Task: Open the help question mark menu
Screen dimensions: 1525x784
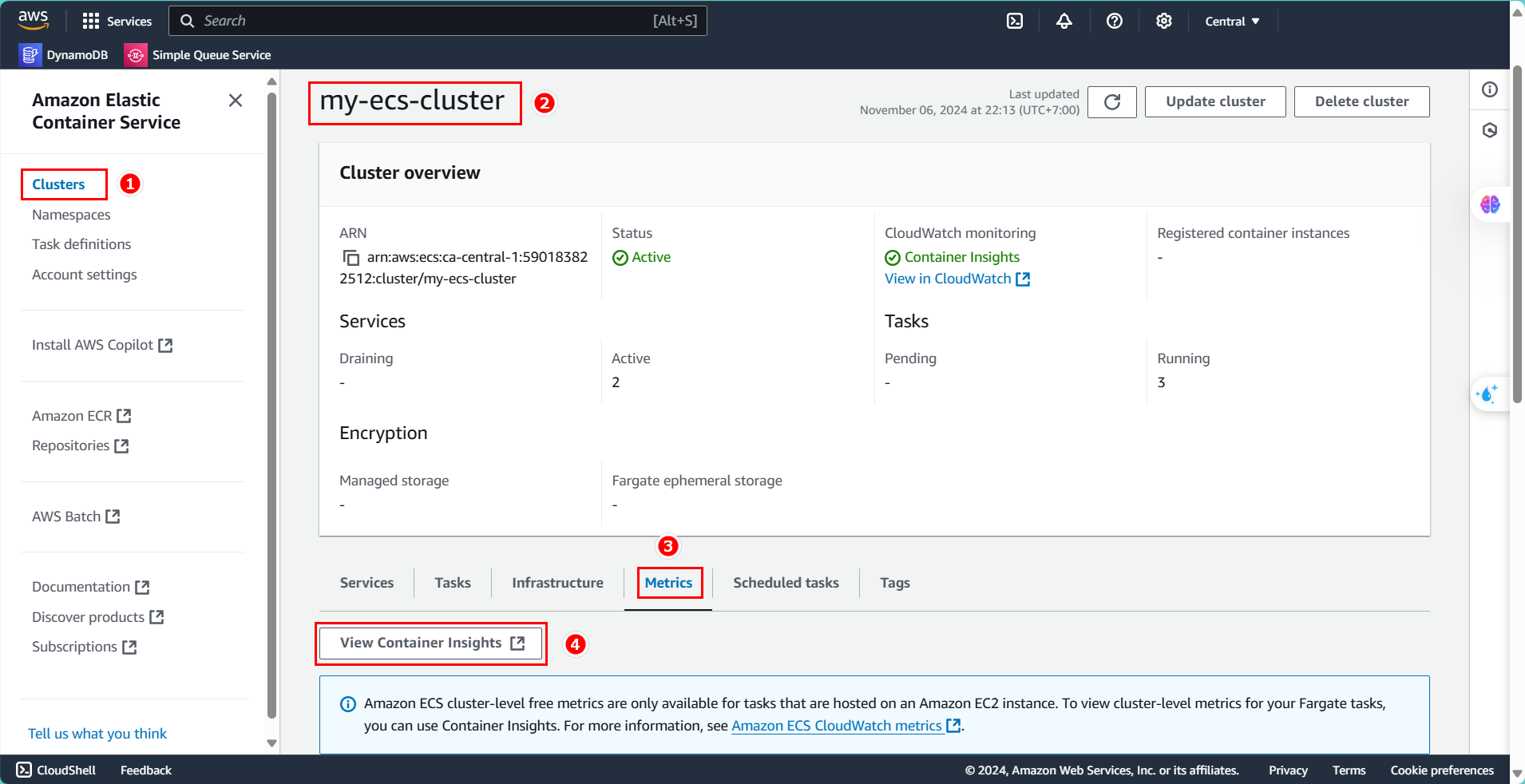Action: [x=1115, y=21]
